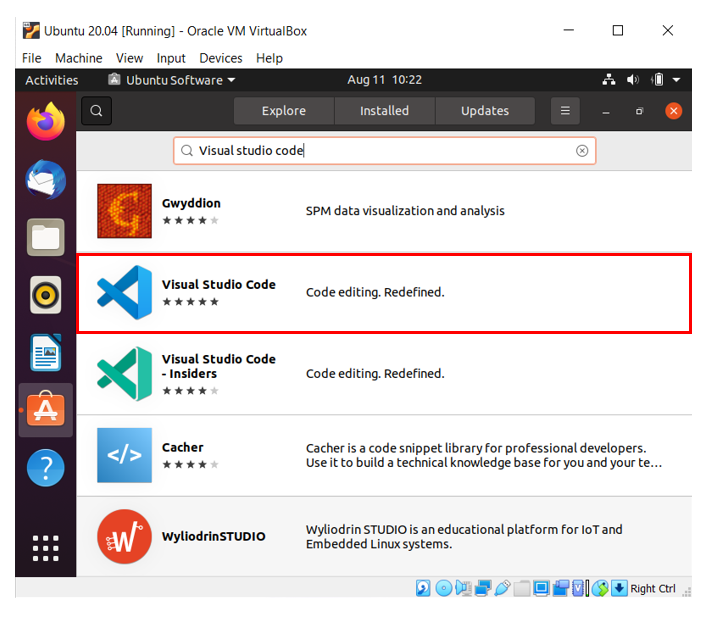The width and height of the screenshot is (718, 620).
Task: Launch Thunderbird mail from the dock
Action: click(45, 179)
